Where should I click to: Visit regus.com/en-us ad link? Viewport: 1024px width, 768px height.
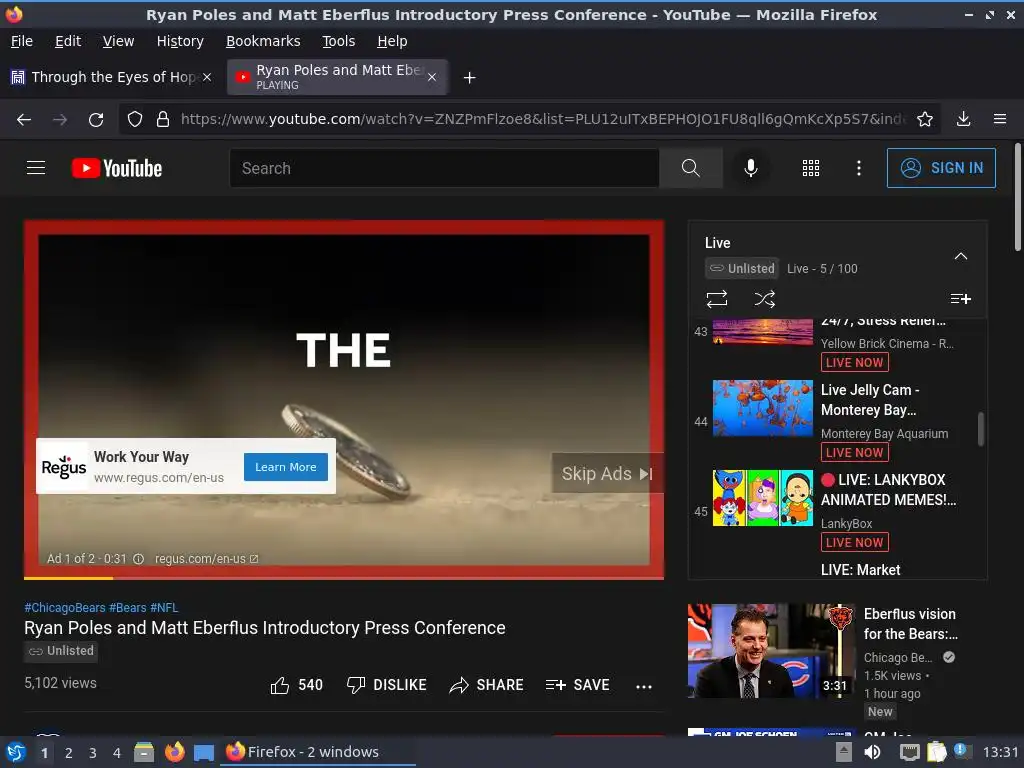pos(206,559)
